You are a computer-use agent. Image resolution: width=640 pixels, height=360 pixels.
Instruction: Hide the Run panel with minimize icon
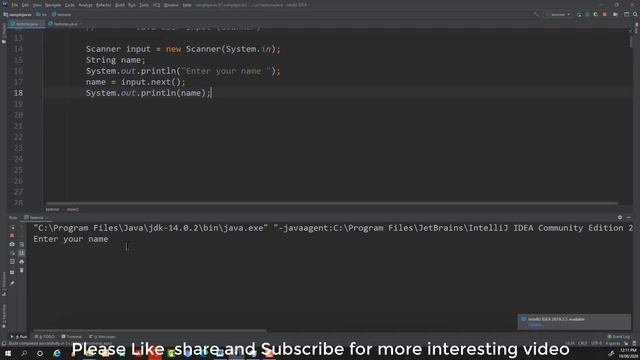coord(629,218)
